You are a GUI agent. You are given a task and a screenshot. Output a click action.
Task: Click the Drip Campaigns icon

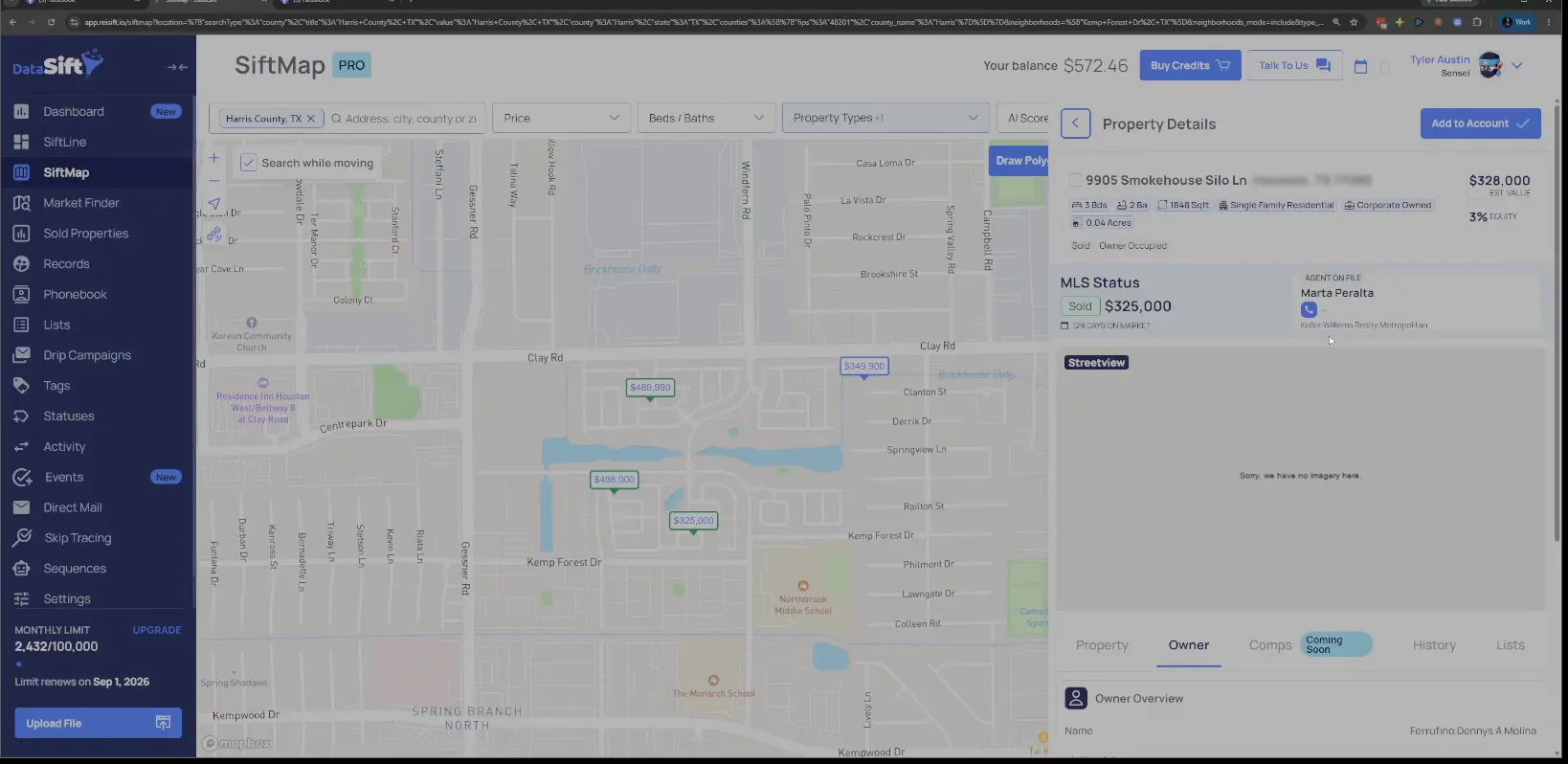(x=21, y=355)
